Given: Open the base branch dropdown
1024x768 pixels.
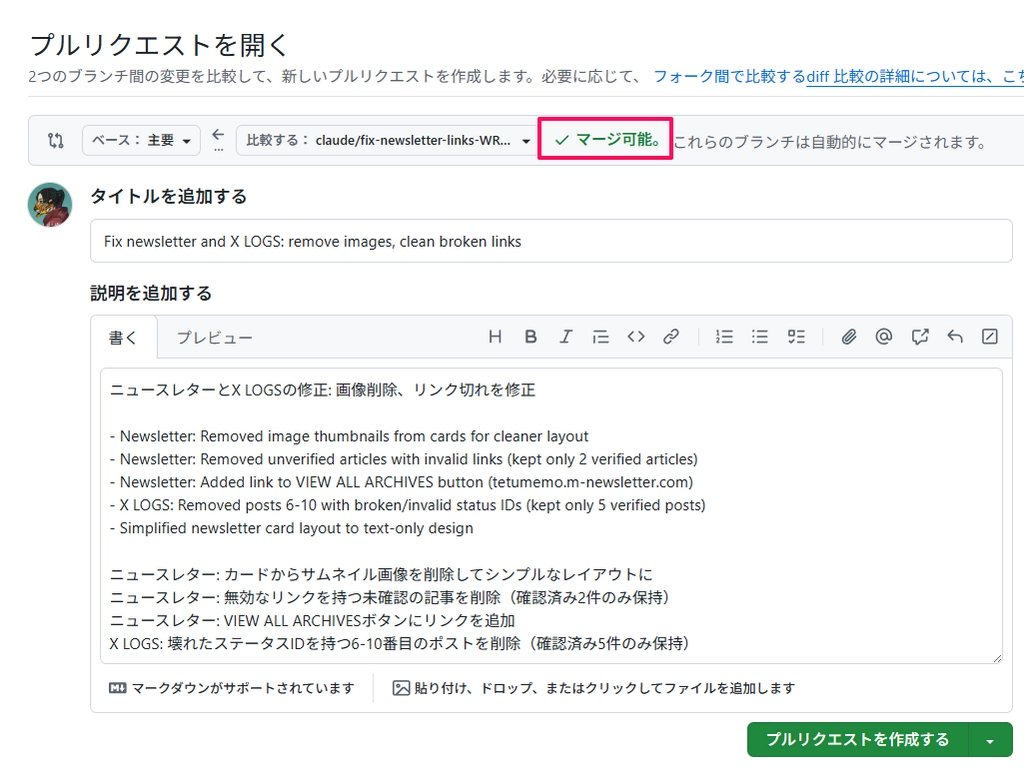Looking at the screenshot, I should tap(141, 140).
